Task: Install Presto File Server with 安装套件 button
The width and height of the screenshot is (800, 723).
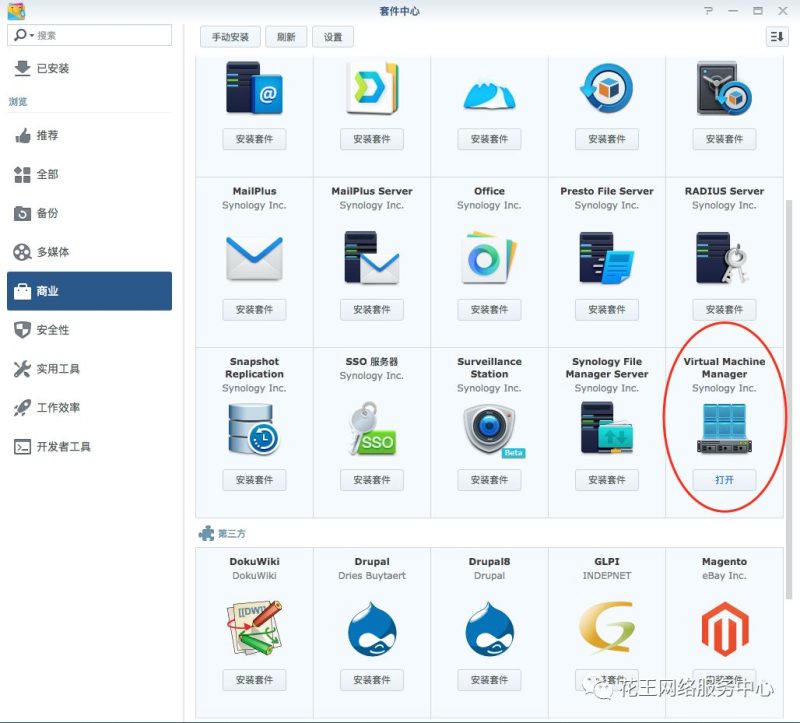Action: (606, 310)
